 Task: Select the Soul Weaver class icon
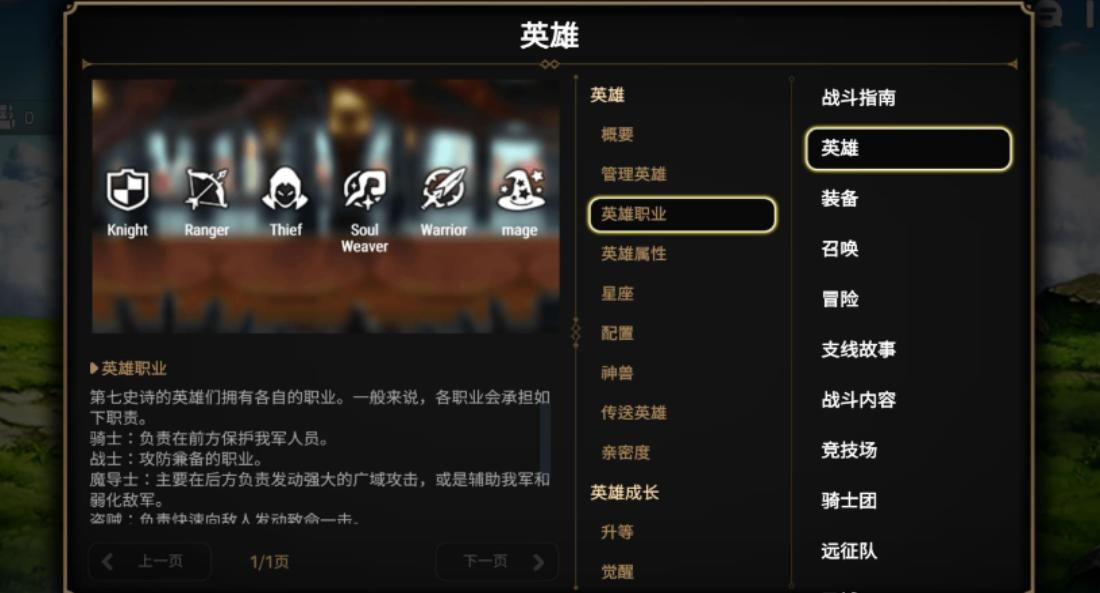coord(364,190)
